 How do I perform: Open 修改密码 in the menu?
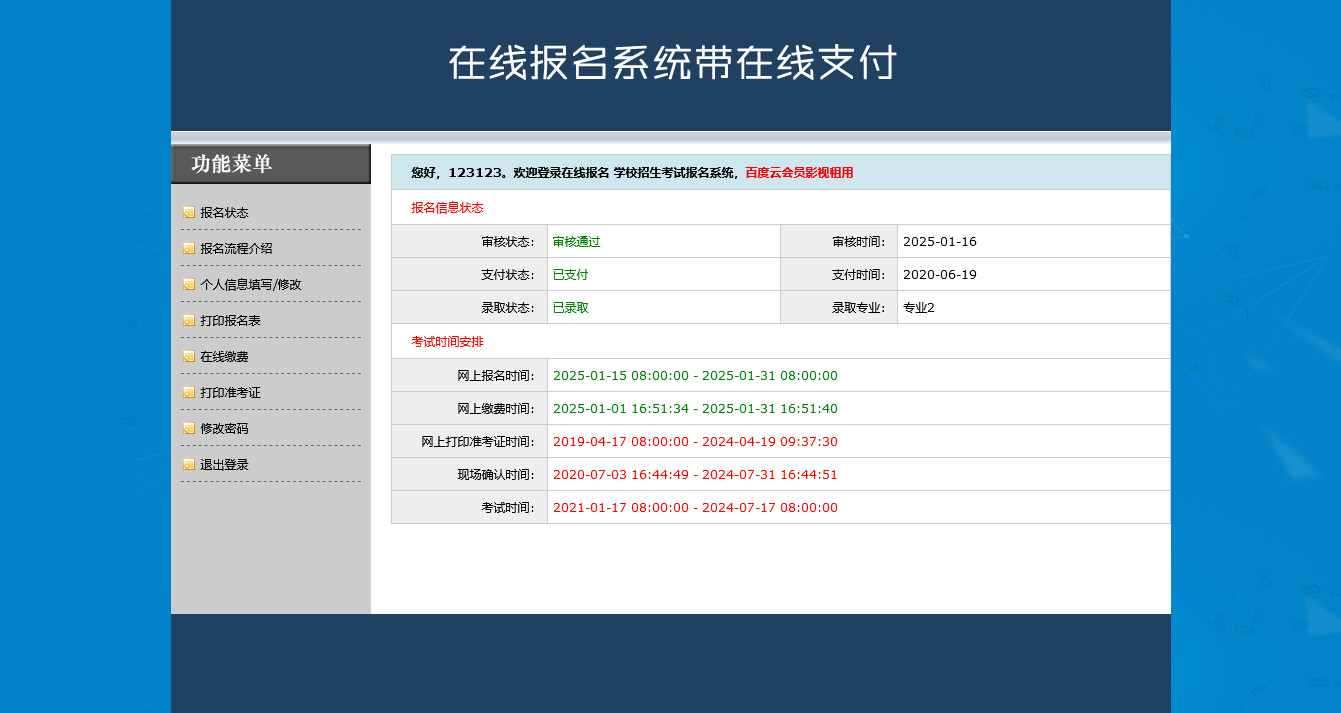[x=224, y=429]
